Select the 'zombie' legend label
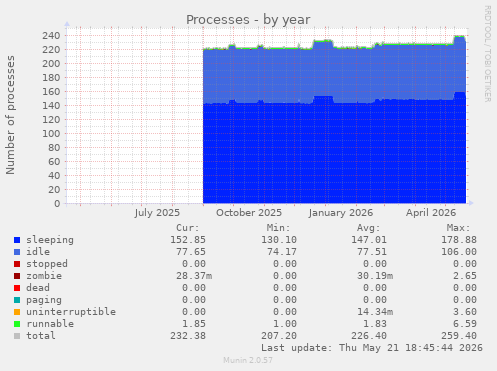This screenshot has height=371, width=497. [x=44, y=276]
